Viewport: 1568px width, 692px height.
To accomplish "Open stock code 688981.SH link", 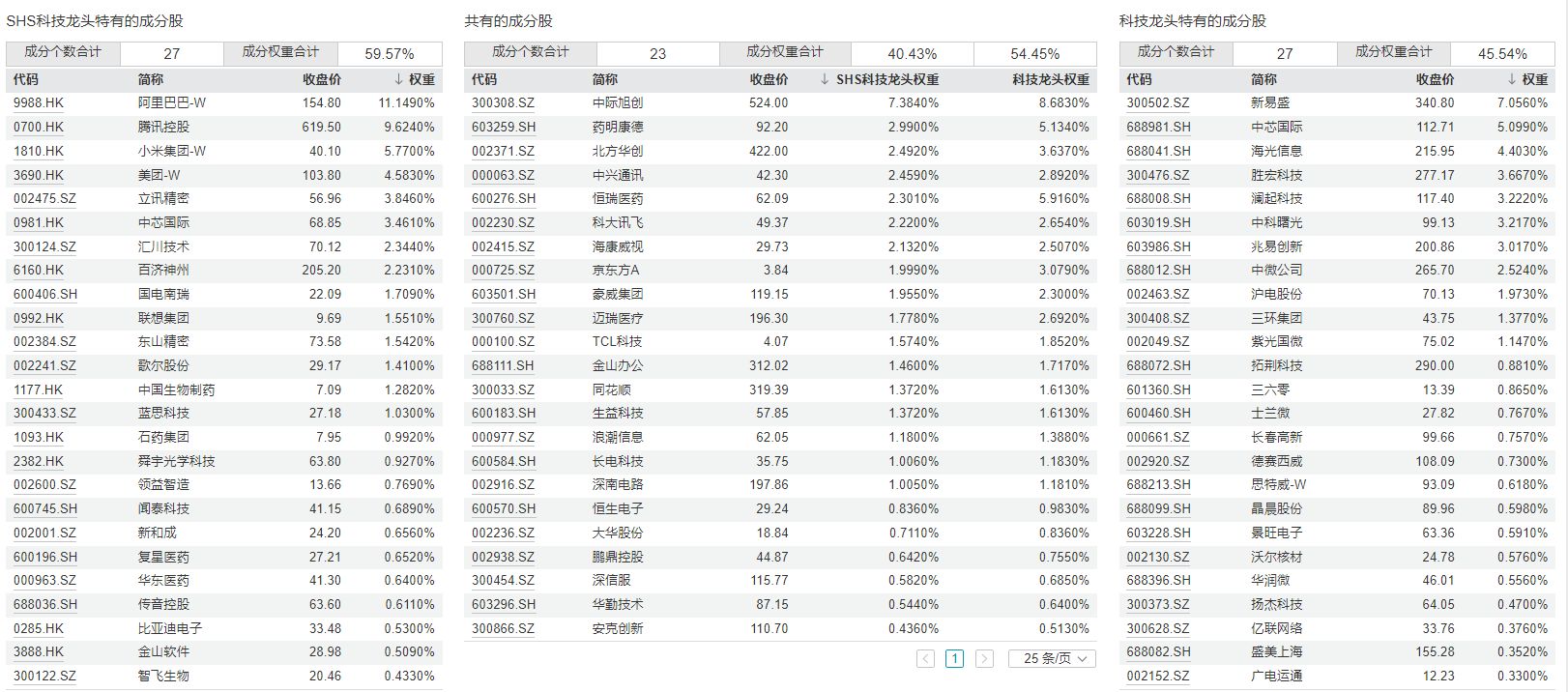I will click(1158, 127).
